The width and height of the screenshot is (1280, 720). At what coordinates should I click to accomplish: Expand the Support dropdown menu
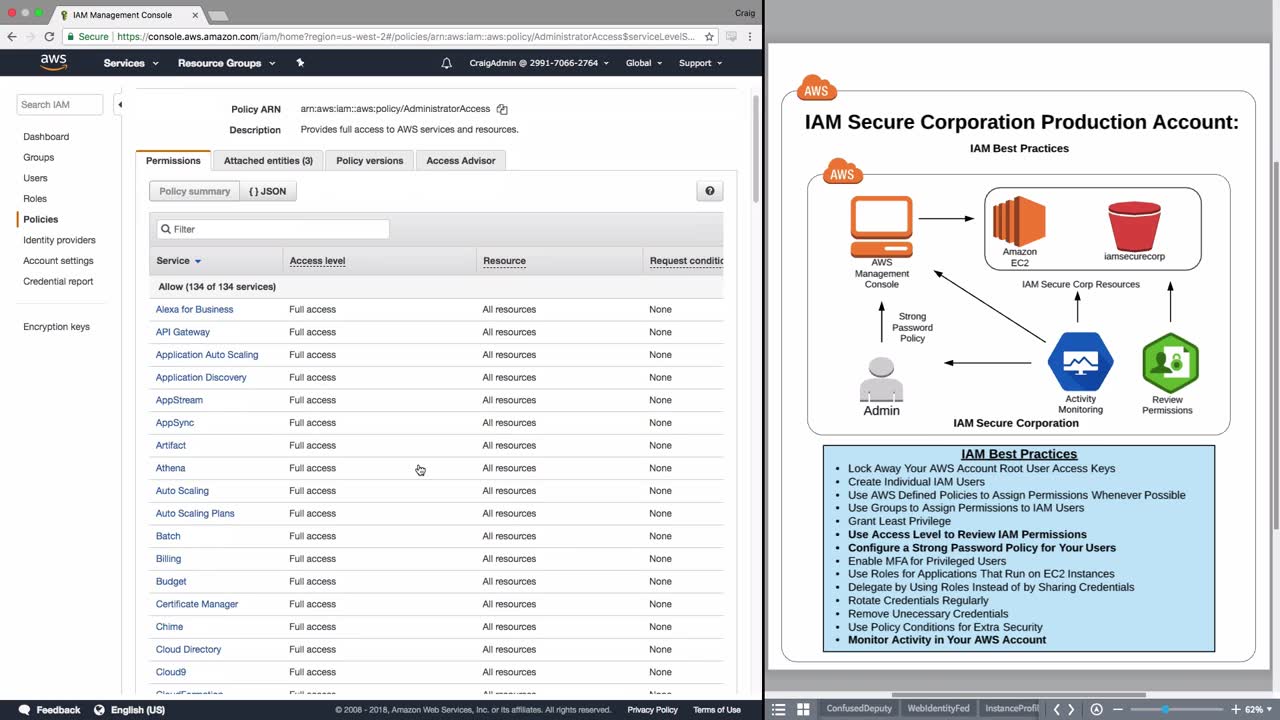tap(701, 63)
